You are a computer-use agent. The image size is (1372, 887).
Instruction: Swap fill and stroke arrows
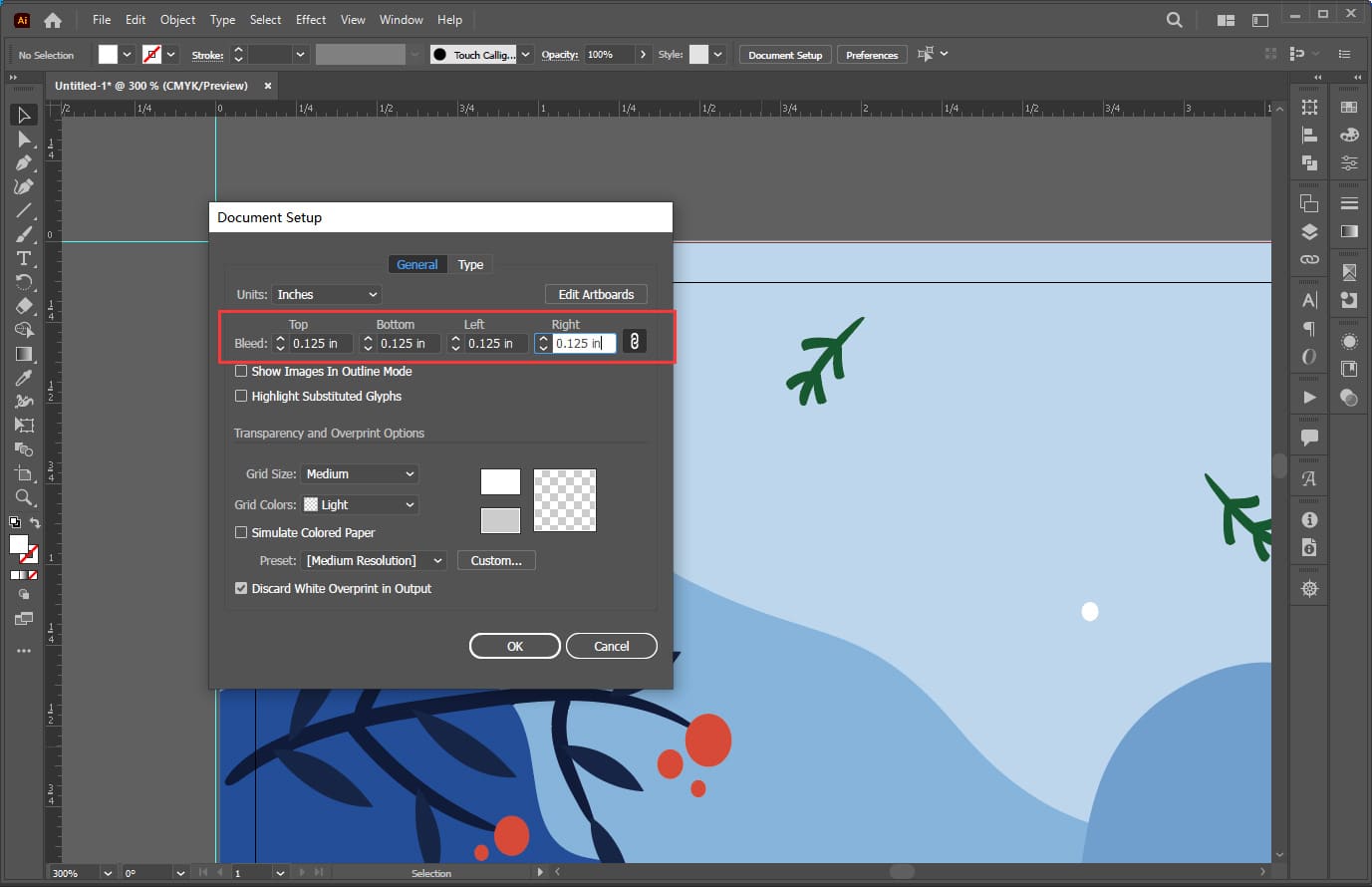(35, 522)
